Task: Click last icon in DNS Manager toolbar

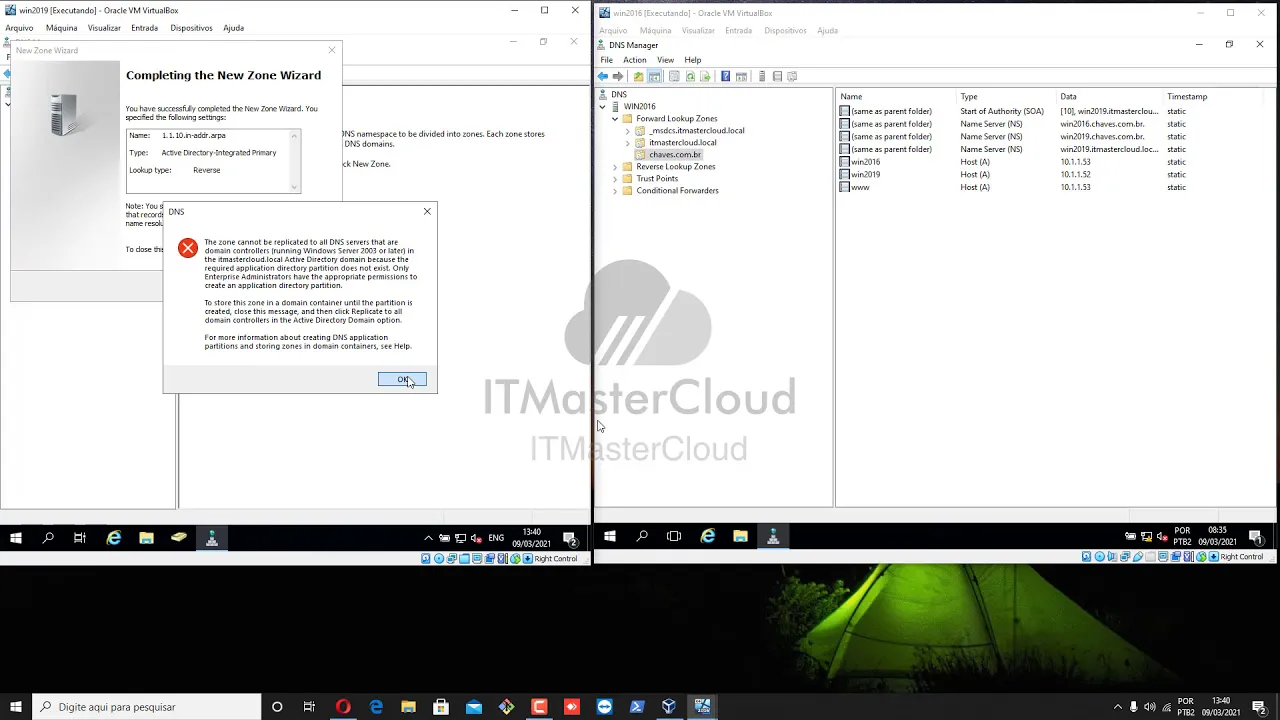Action: [792, 77]
